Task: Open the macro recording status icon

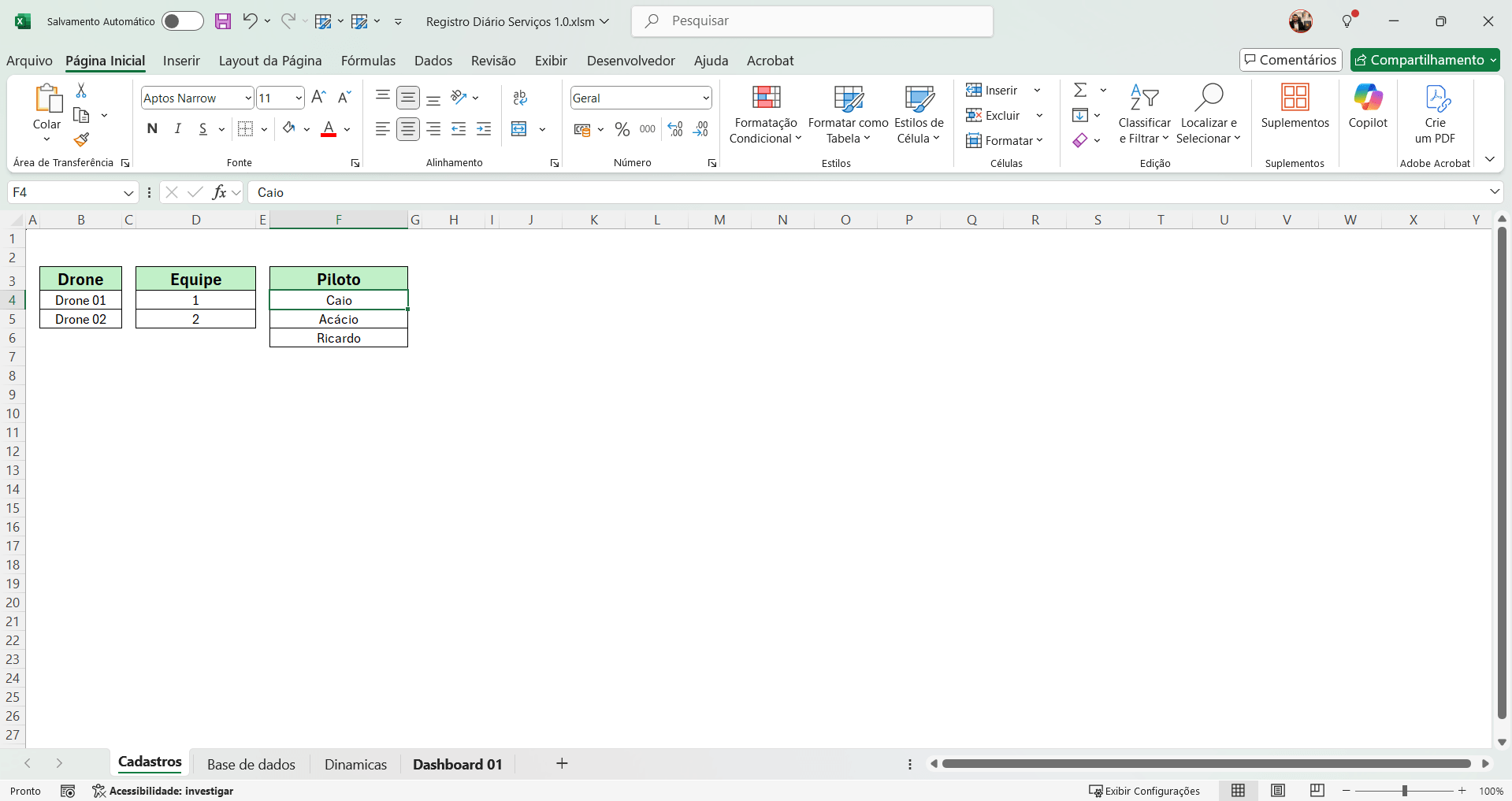Action: click(x=68, y=791)
